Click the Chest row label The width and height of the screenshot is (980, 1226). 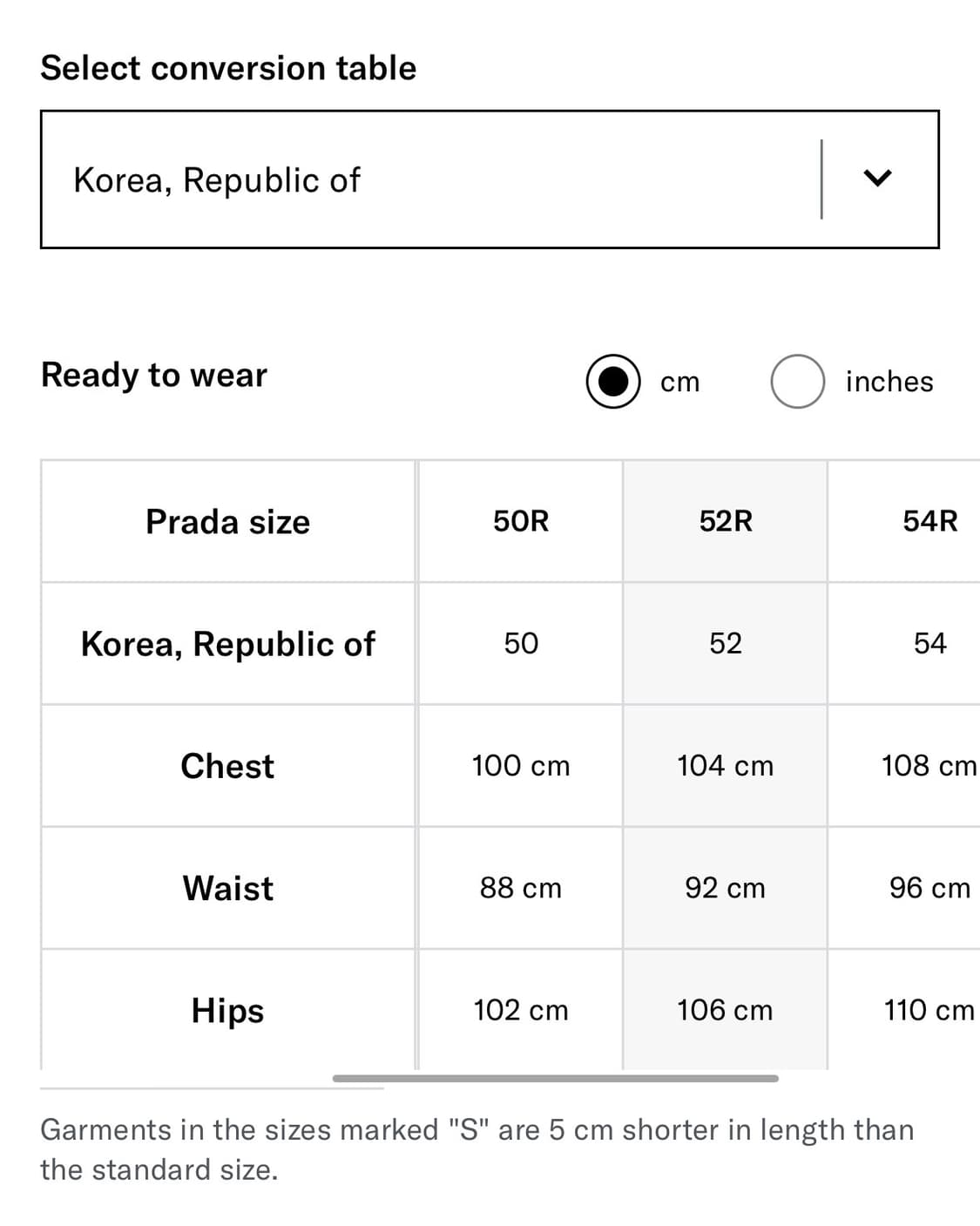point(227,766)
